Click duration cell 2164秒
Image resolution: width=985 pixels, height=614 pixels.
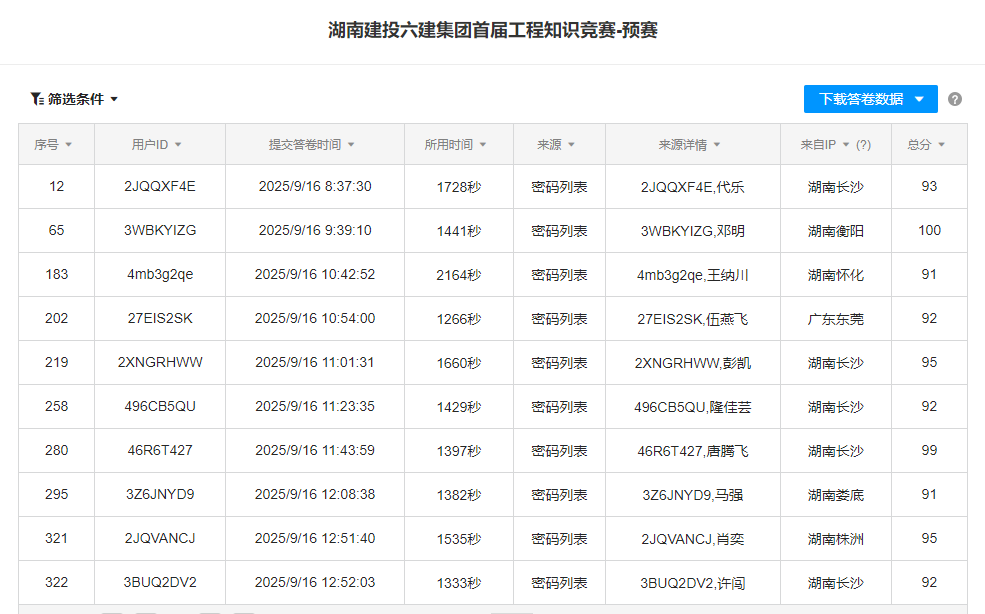(459, 275)
